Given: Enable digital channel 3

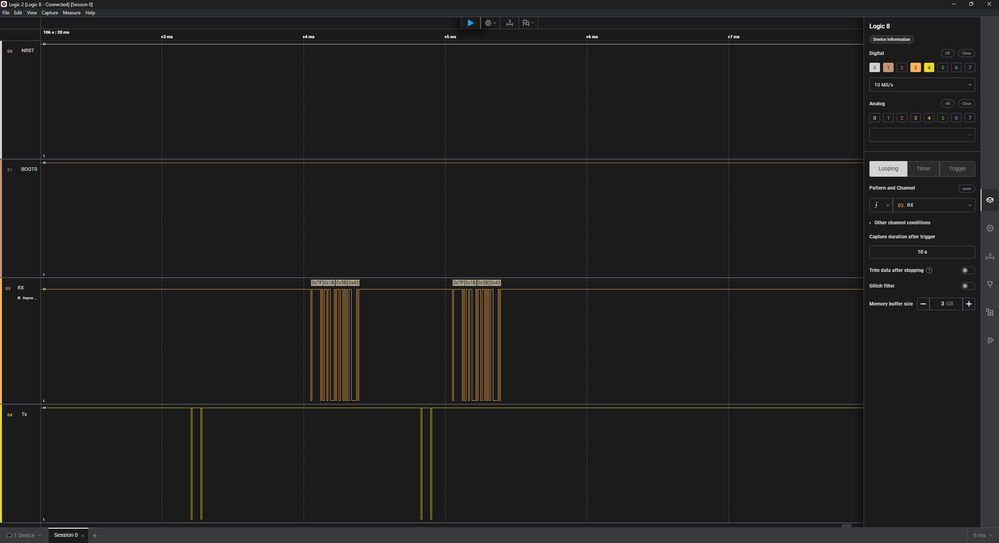Looking at the screenshot, I should [x=915, y=68].
